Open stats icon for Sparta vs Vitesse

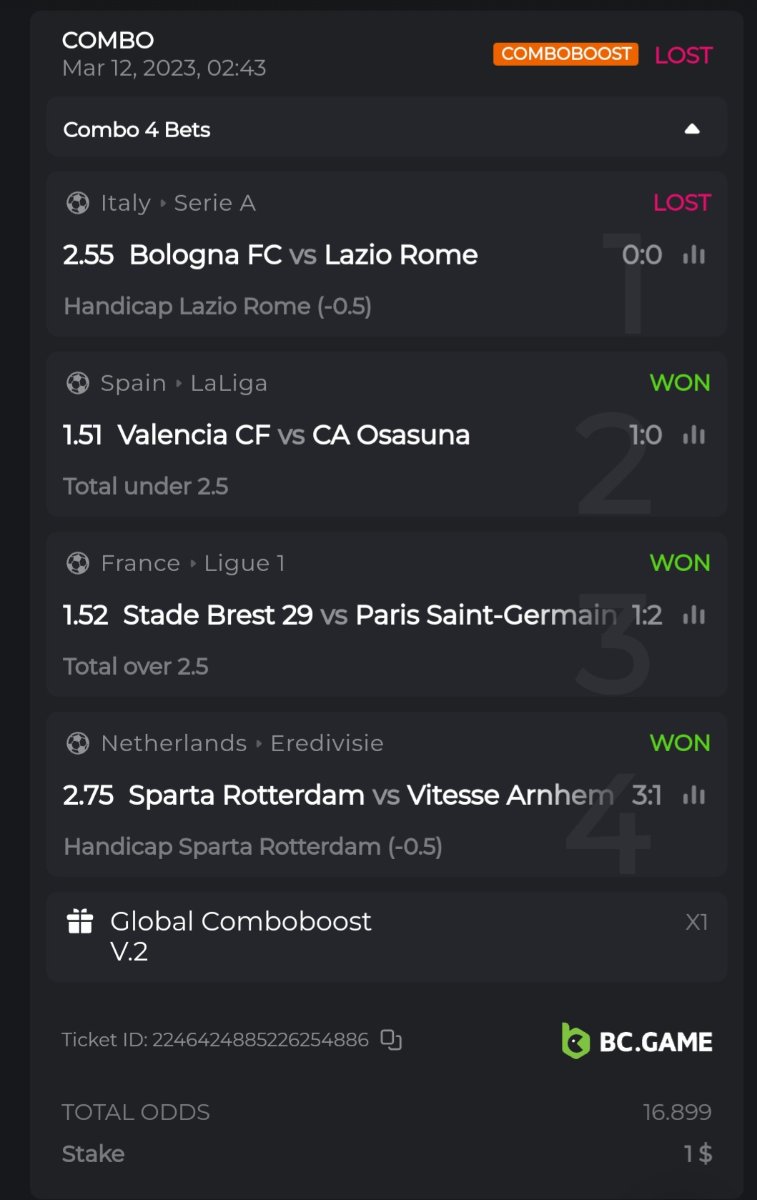tap(693, 795)
